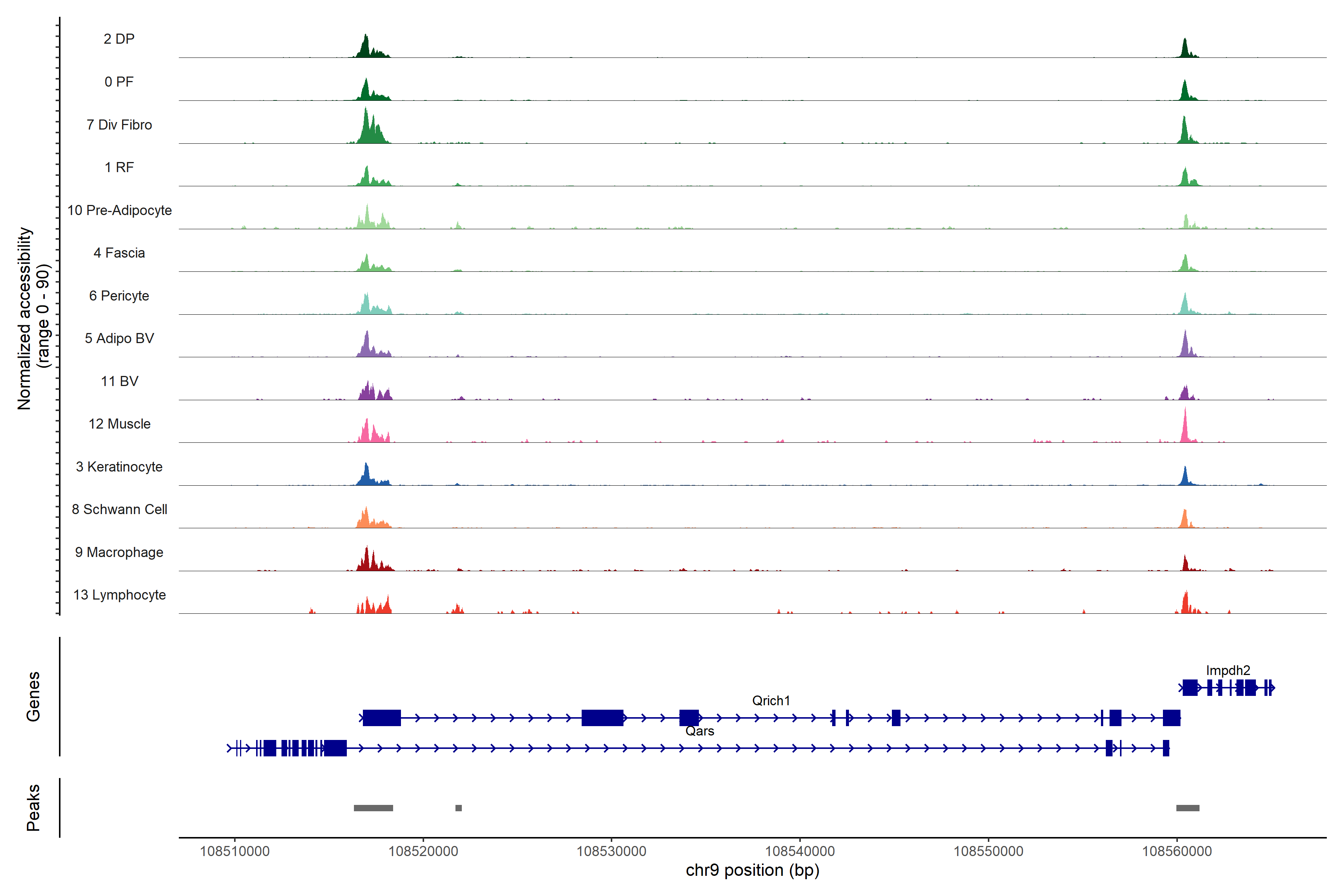Click the small middle gray peak marker
This screenshot has width=1344, height=896.
point(458,808)
